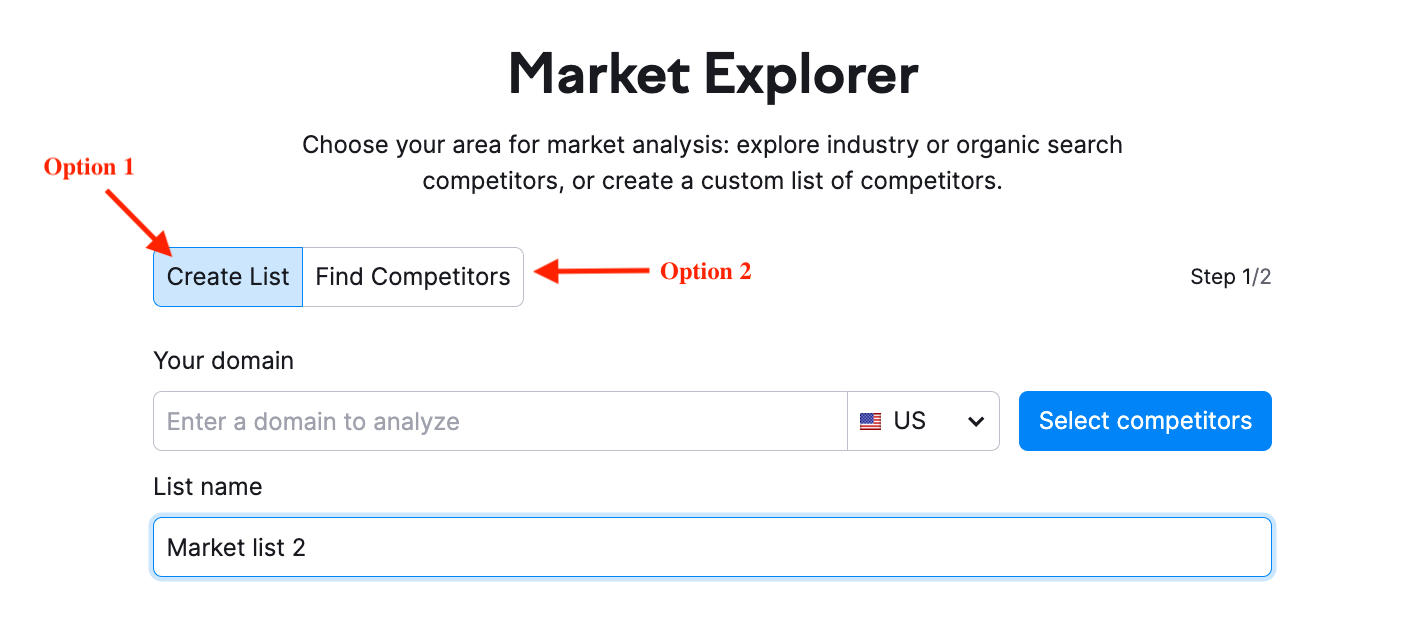This screenshot has width=1426, height=622.
Task: Switch to the Find Competitors tab
Action: pyautogui.click(x=413, y=277)
